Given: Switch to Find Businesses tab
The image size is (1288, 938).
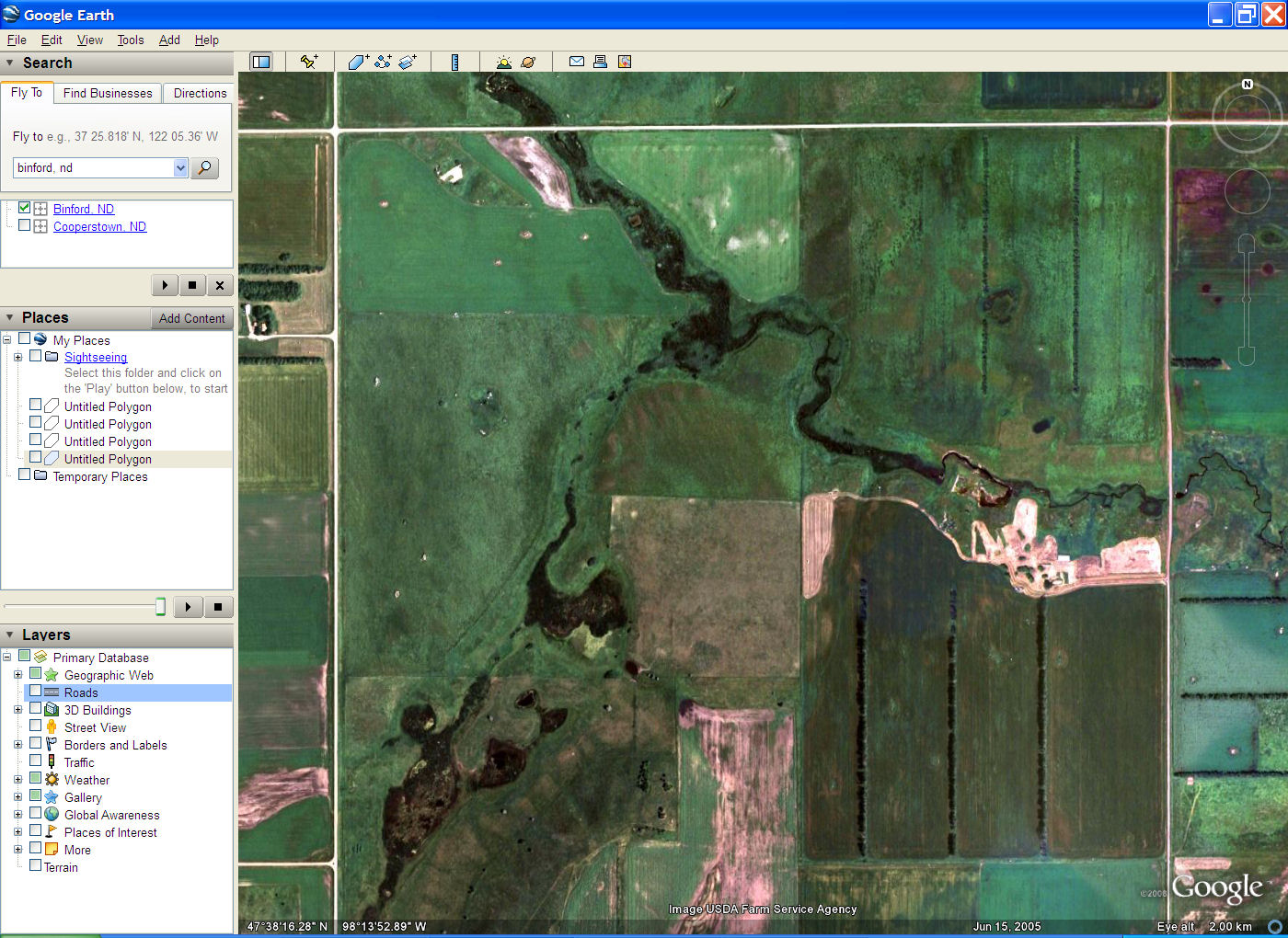Looking at the screenshot, I should (x=108, y=93).
